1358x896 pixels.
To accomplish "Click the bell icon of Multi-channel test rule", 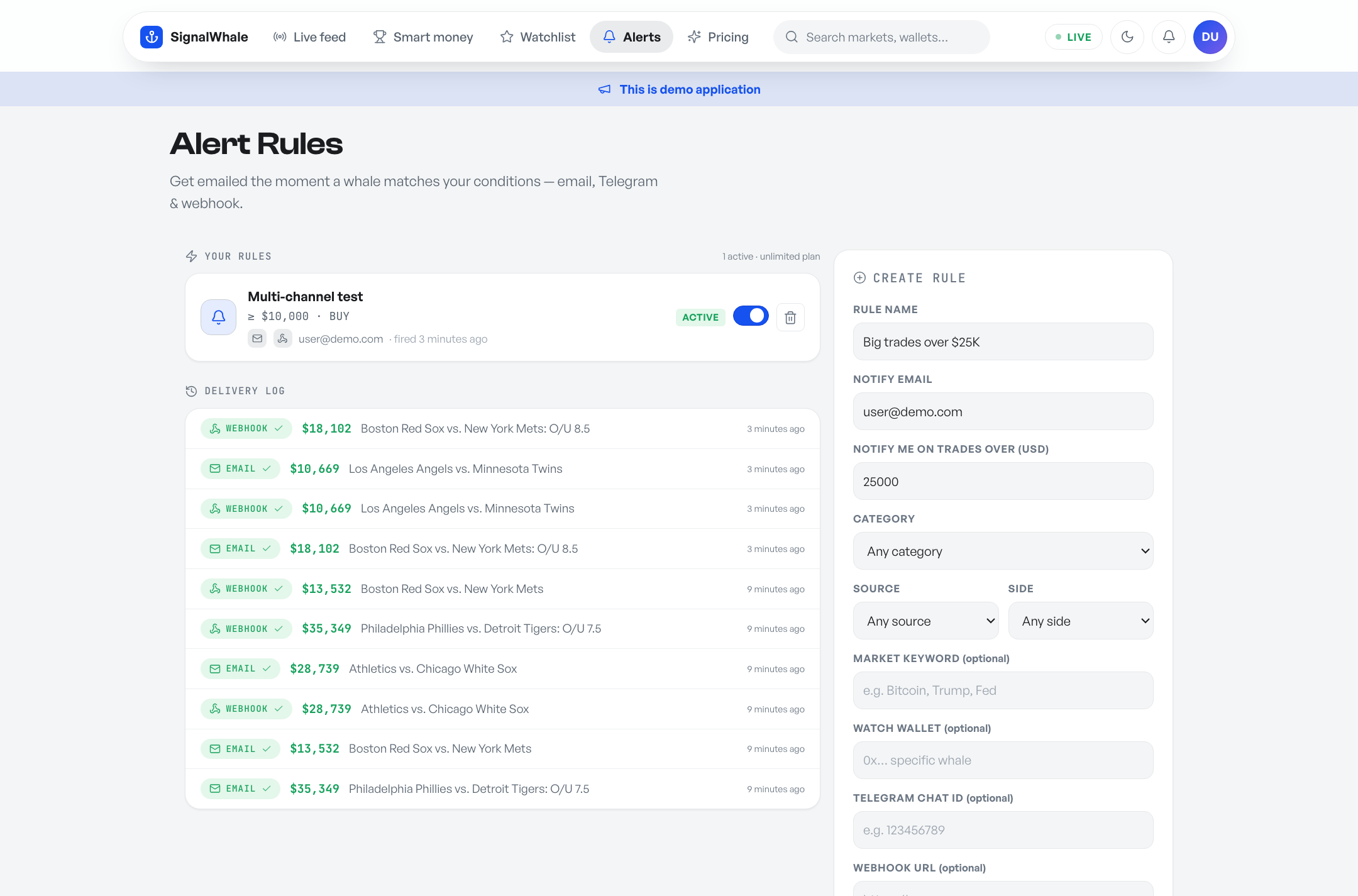I will pyautogui.click(x=218, y=317).
